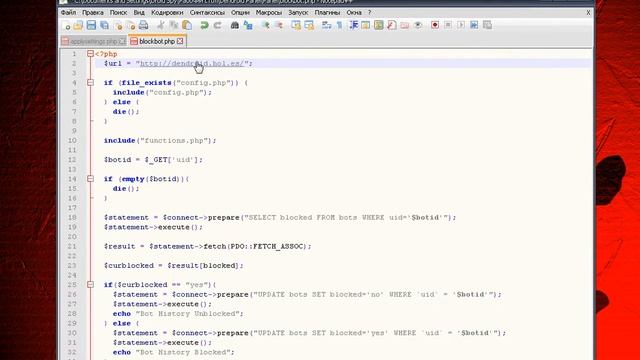Toggle file monitoring eye icon
Image resolution: width=640 pixels, height=360 pixels.
tap(418, 25)
